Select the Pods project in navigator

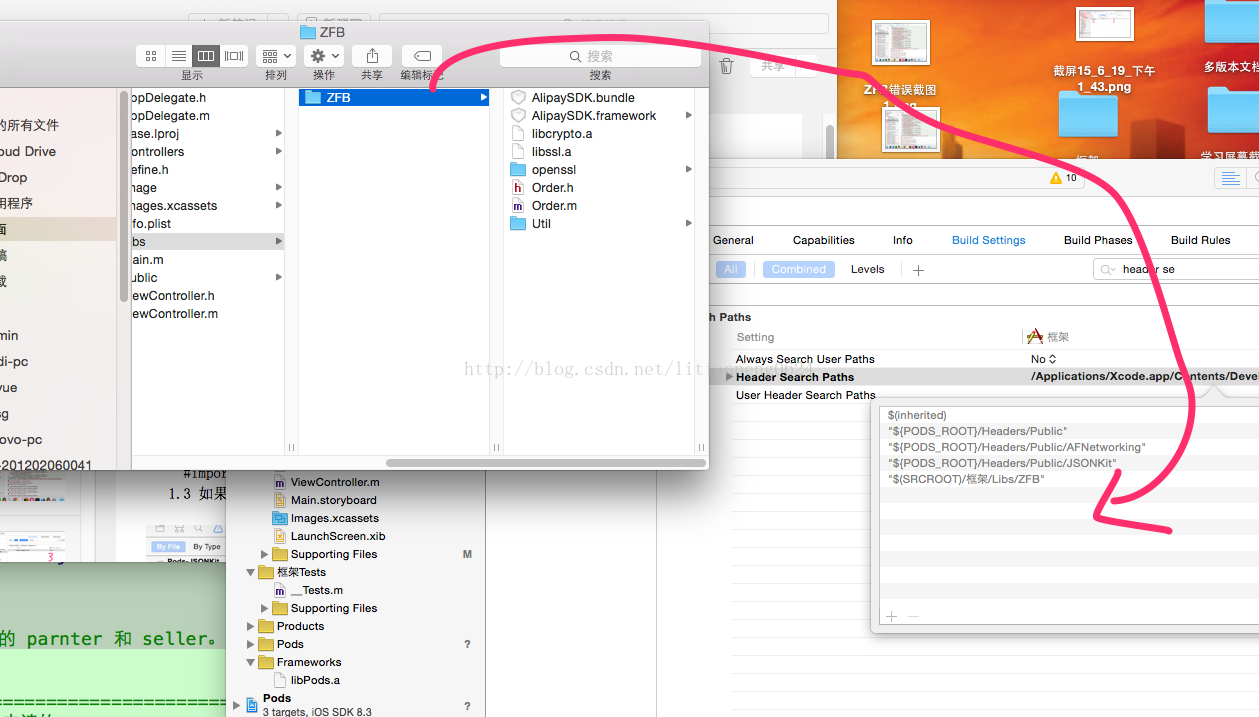[x=278, y=698]
